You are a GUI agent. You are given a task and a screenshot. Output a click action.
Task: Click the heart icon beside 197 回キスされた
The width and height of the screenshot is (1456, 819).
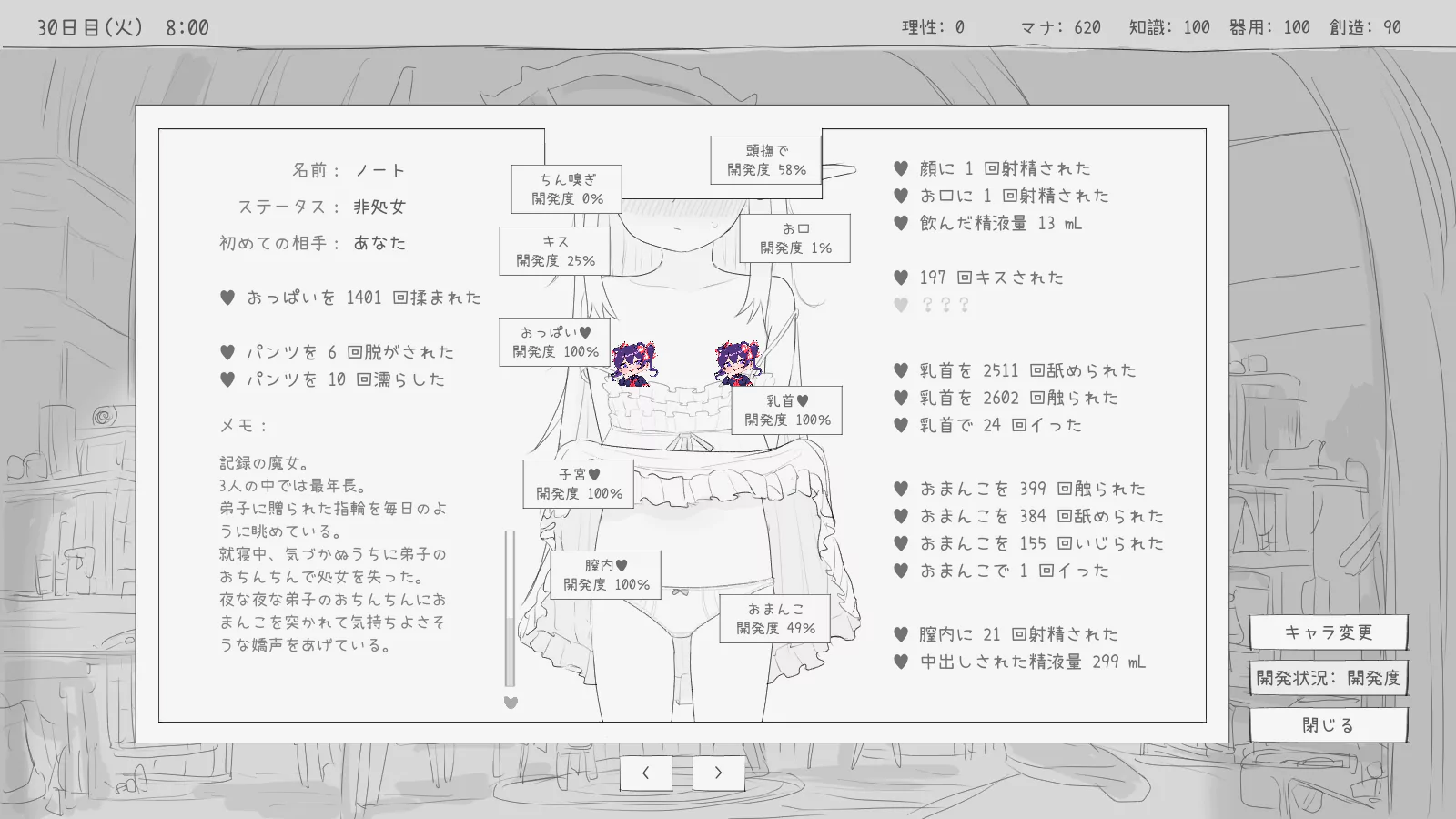(x=901, y=278)
